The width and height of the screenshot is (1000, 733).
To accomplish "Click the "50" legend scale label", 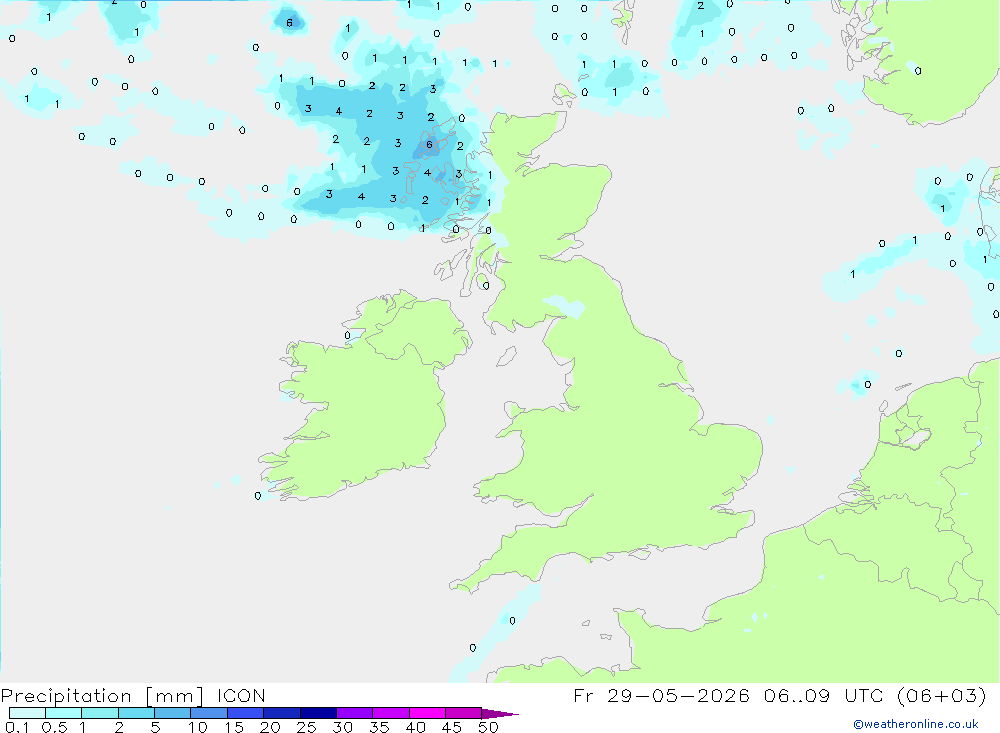I will point(488,727).
